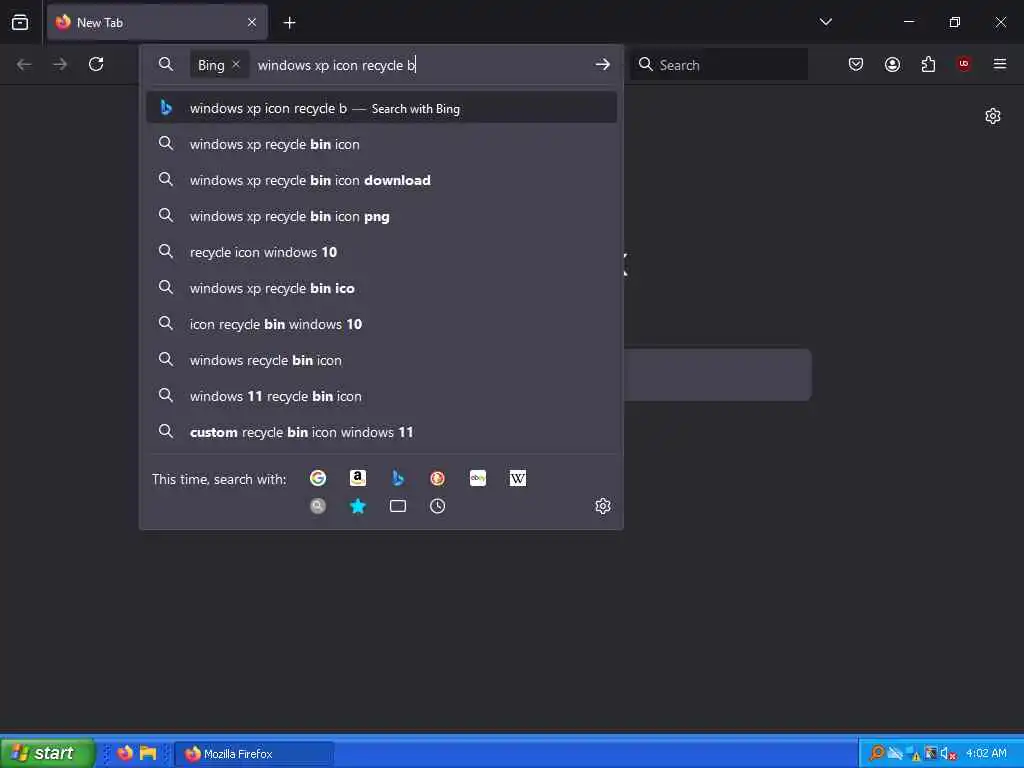Search this time with Amazon icon
Screen dimensions: 1024x768
click(x=358, y=478)
